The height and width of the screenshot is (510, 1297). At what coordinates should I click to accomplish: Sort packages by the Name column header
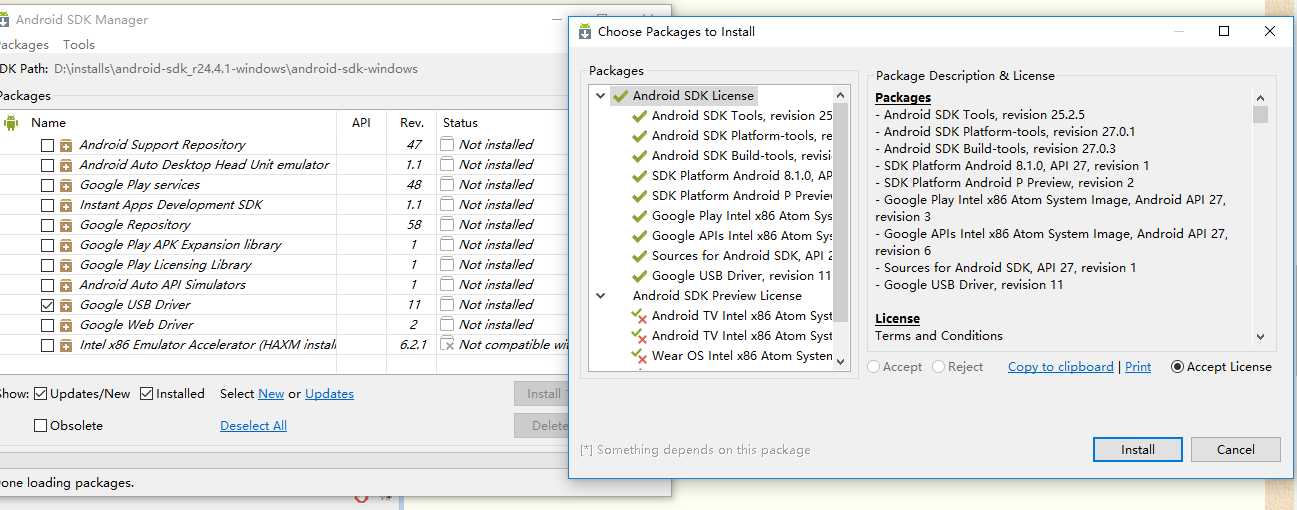coord(48,123)
